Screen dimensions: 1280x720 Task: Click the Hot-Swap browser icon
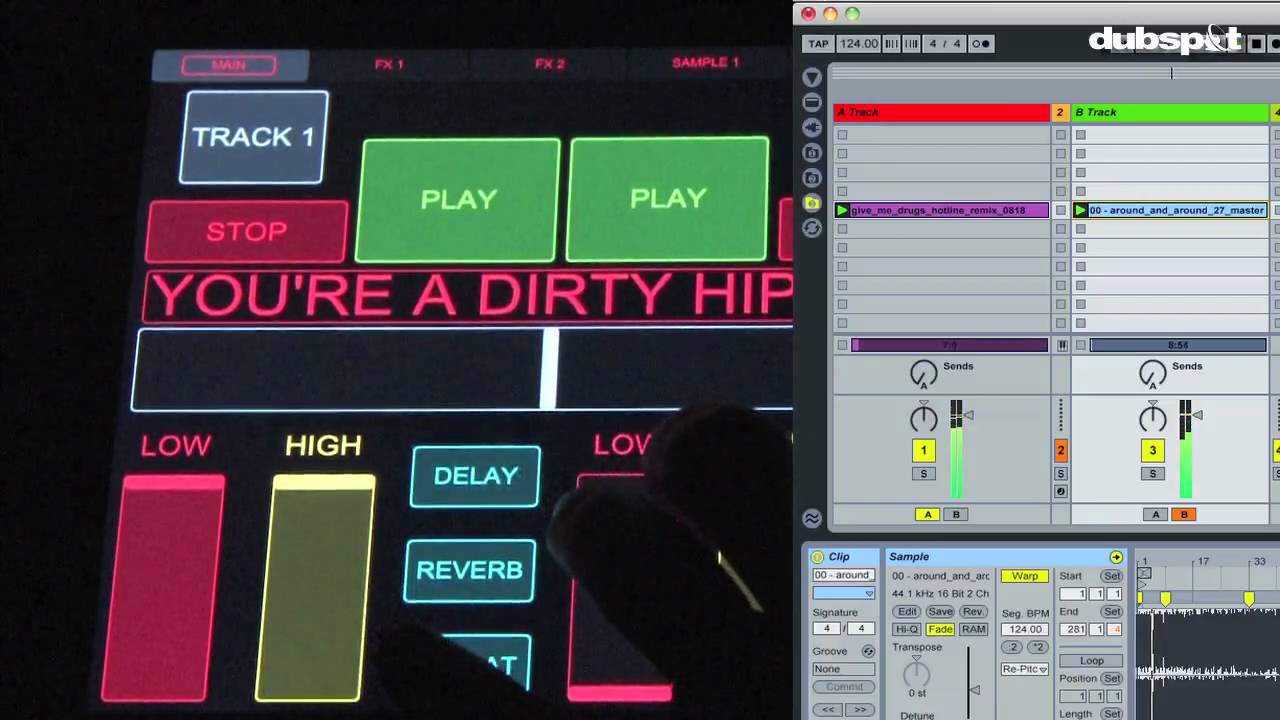(812, 228)
